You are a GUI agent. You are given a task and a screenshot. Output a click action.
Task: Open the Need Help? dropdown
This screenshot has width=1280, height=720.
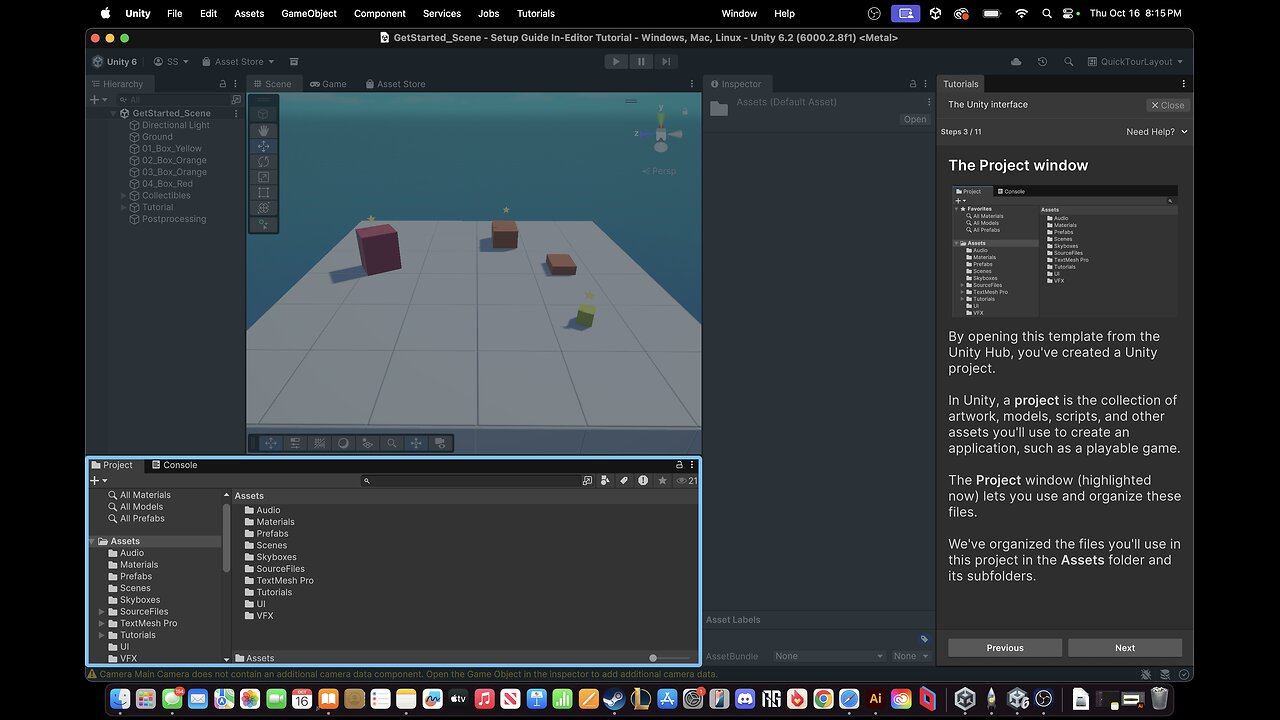[x=1157, y=132]
